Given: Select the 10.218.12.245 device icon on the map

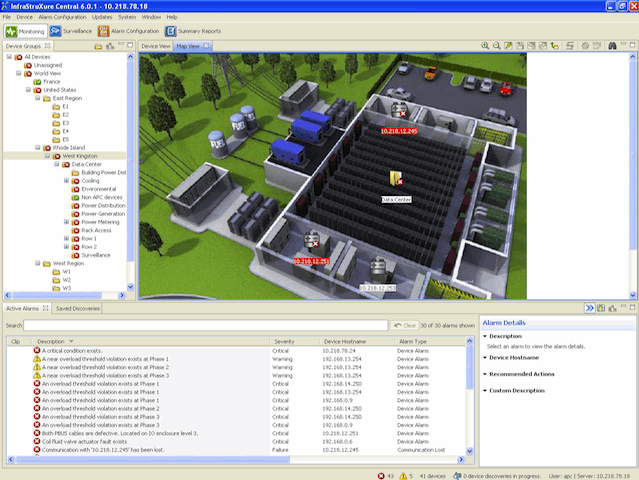Looking at the screenshot, I should coord(398,110).
